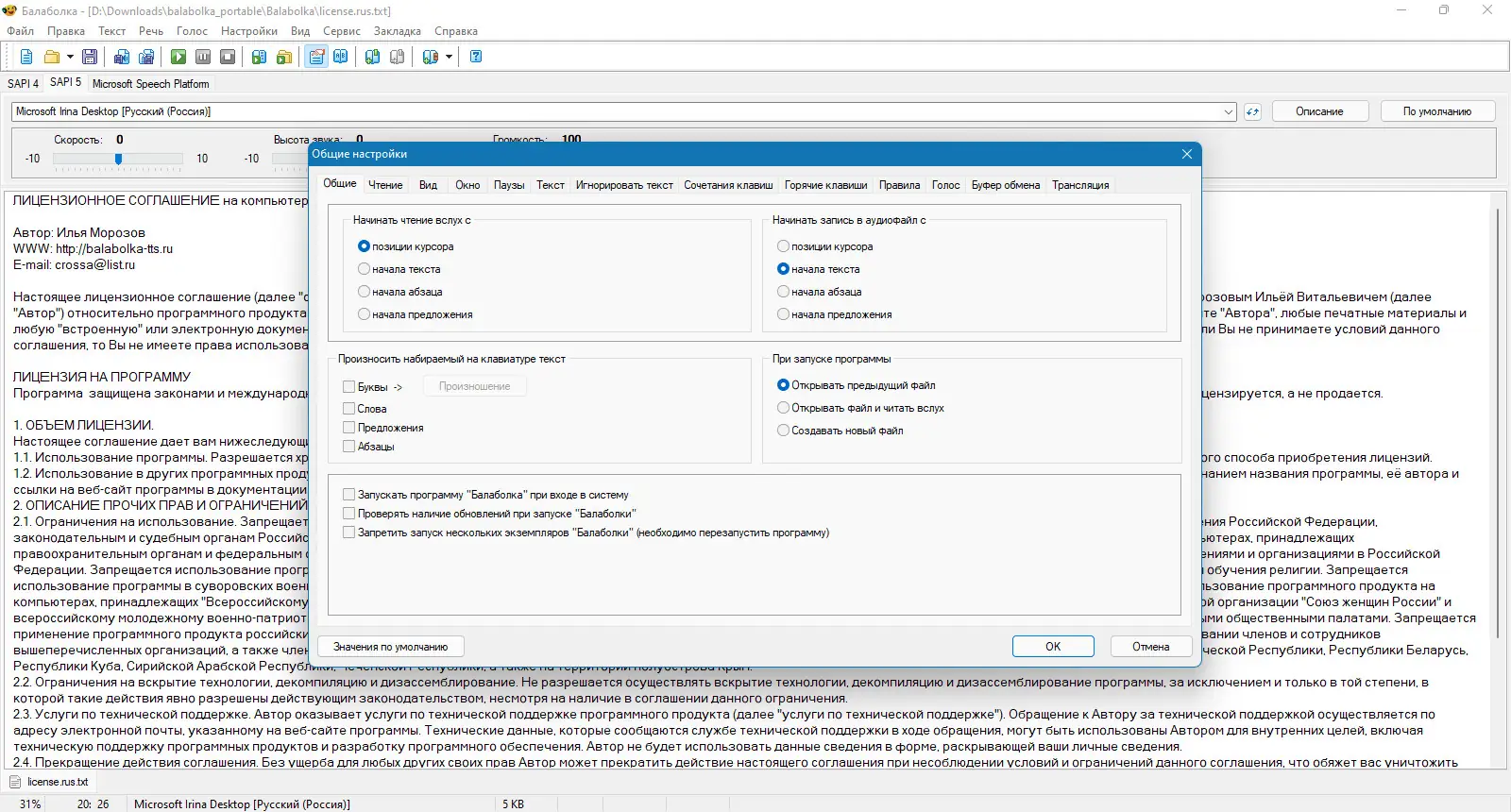
Task: Click OK to confirm settings
Action: click(1053, 647)
